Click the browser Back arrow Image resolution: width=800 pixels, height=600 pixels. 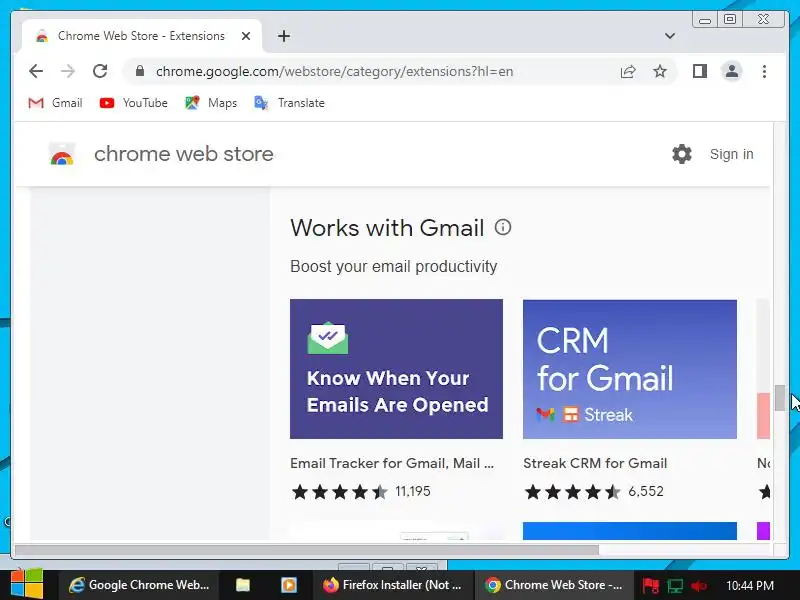point(36,71)
